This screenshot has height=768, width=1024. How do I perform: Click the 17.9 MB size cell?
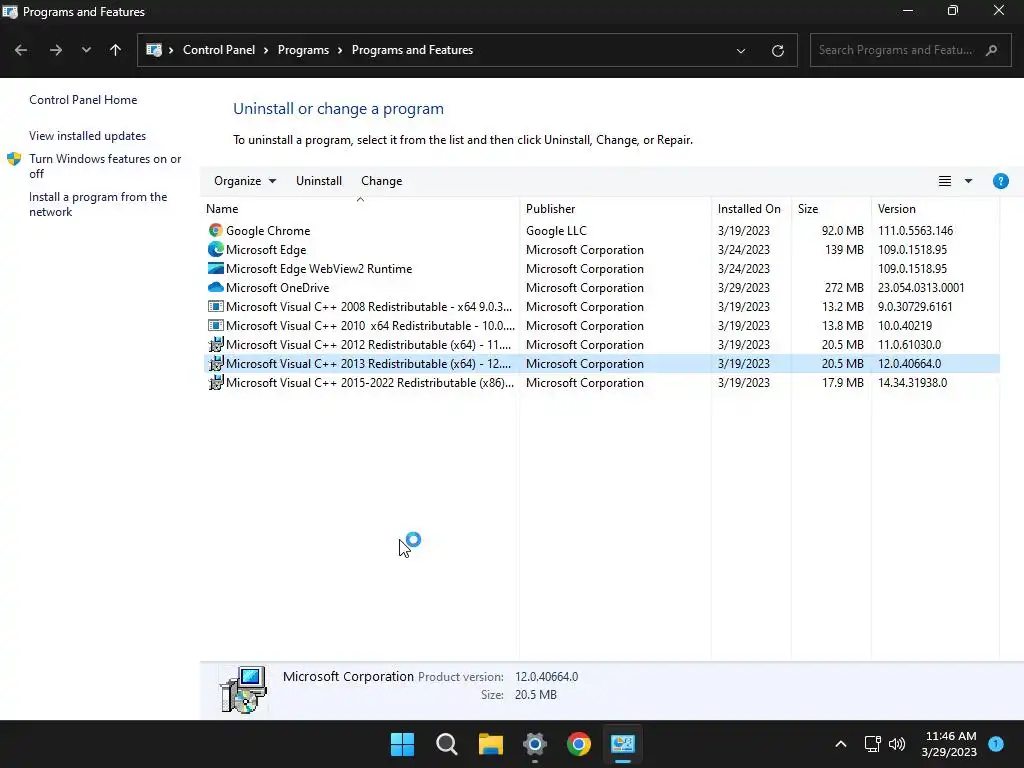tap(842, 382)
